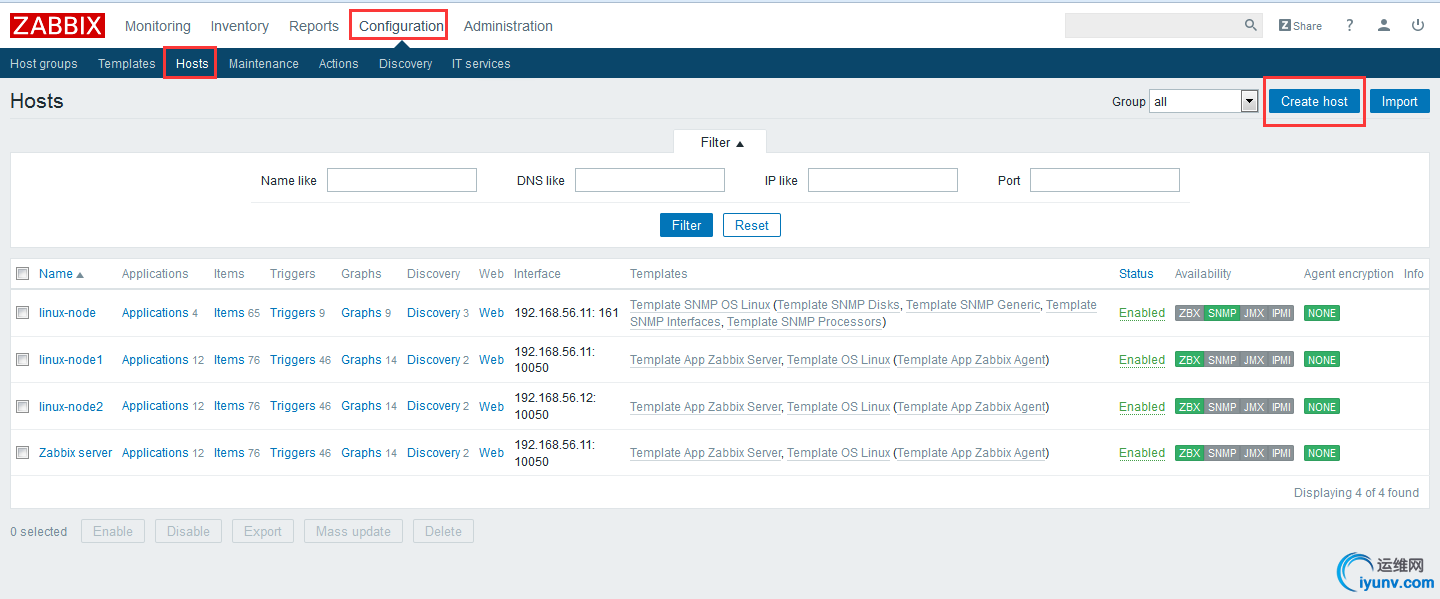Click the Enable button below table
Viewport: 1440px width, 599px height.
pos(113,531)
